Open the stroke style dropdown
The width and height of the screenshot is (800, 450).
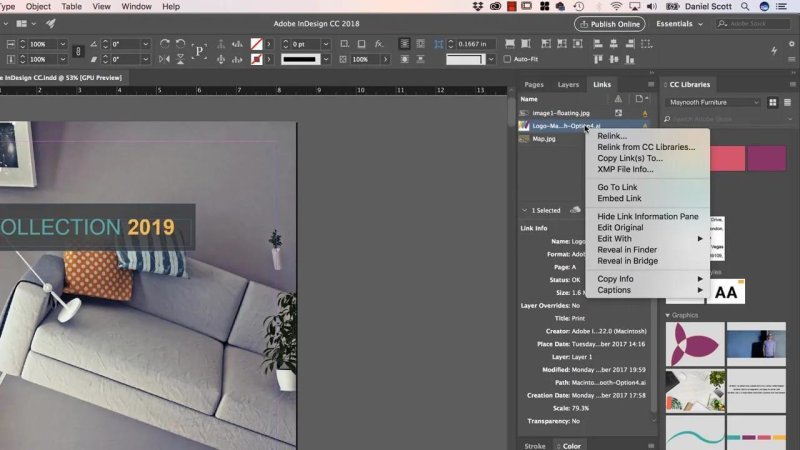point(326,59)
